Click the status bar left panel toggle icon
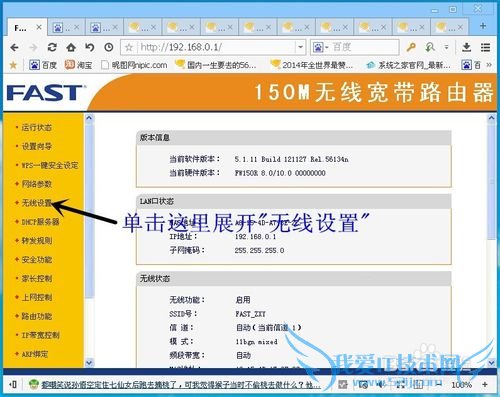This screenshot has height=397, width=500. 13,385
